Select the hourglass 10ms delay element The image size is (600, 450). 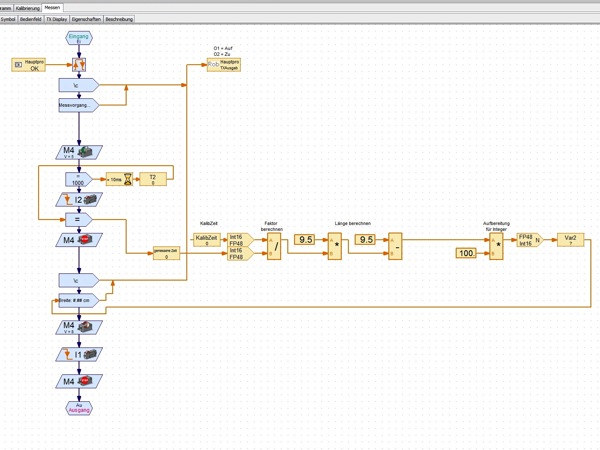pyautogui.click(x=119, y=179)
